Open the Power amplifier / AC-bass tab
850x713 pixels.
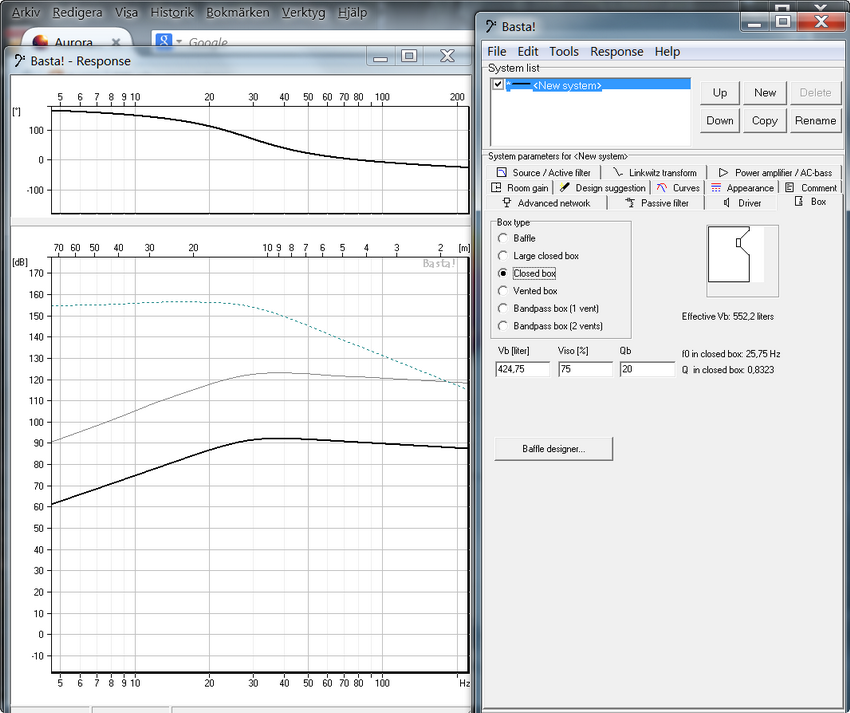click(x=775, y=173)
